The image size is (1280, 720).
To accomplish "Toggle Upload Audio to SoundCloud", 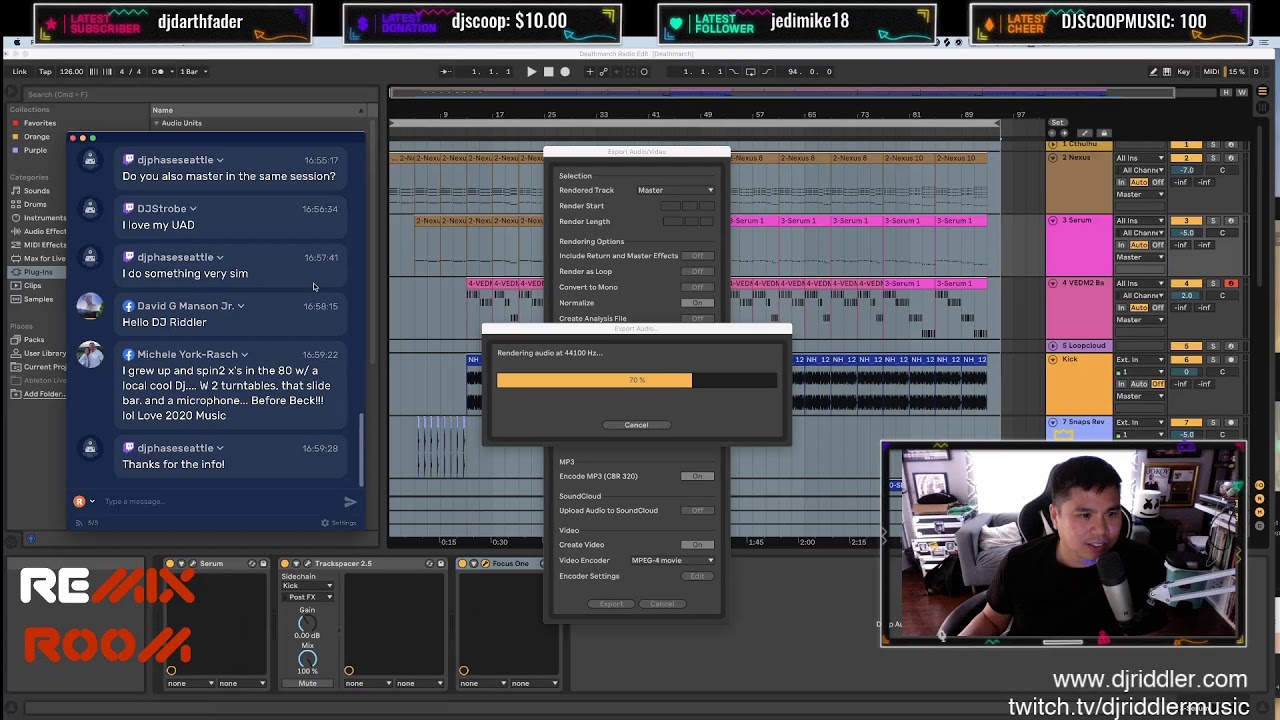I will coord(697,511).
